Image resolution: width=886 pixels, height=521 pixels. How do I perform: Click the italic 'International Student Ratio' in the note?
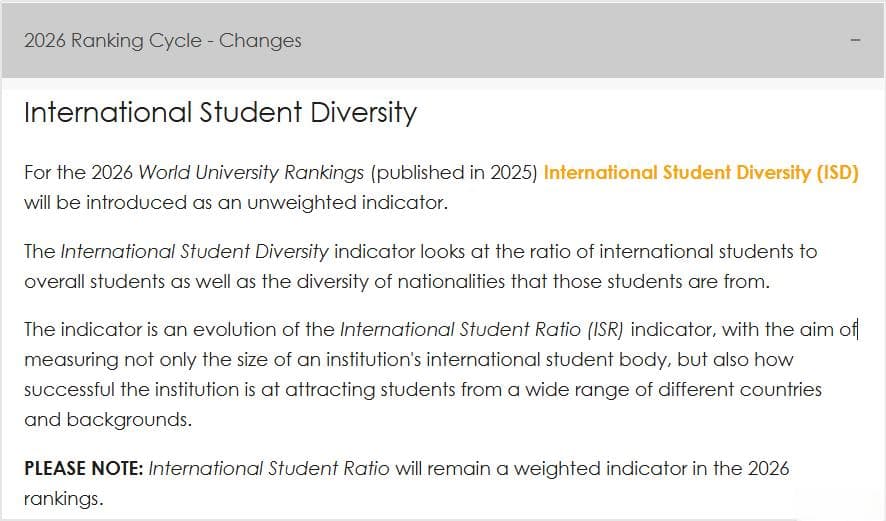click(x=269, y=468)
